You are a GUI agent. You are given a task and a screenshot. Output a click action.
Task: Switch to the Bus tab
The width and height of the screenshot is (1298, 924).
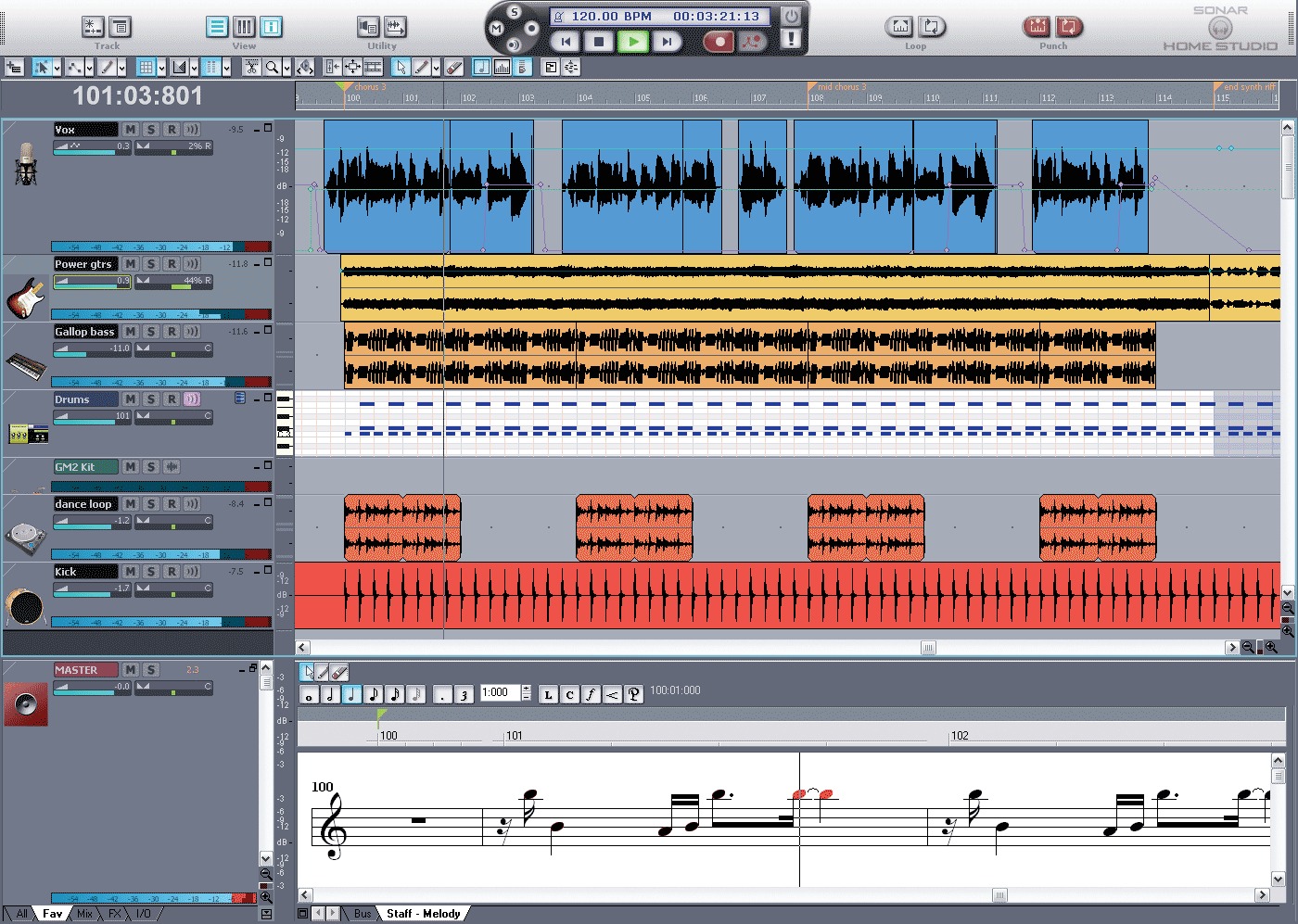click(363, 914)
